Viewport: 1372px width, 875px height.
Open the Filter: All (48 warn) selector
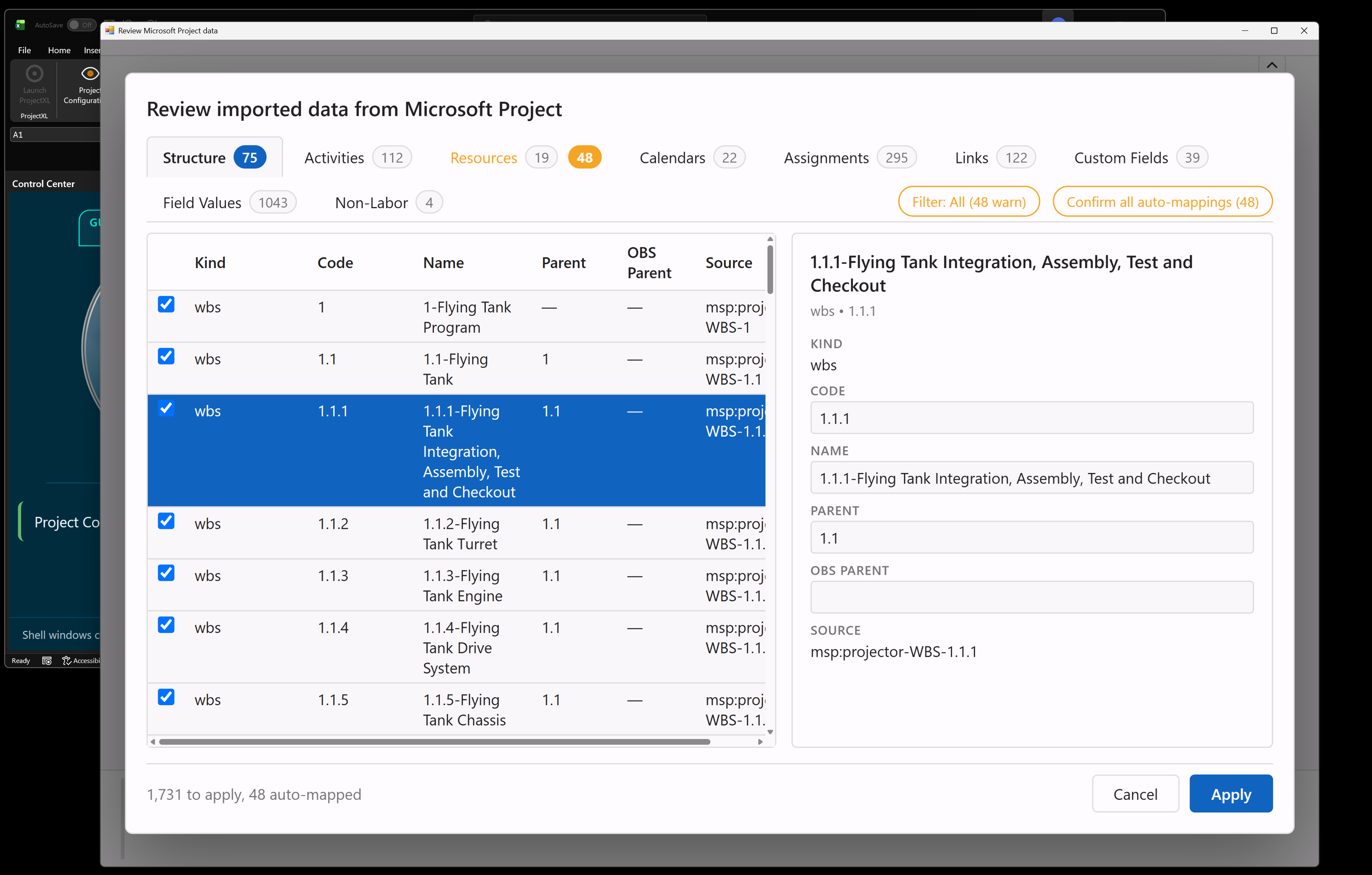969,202
